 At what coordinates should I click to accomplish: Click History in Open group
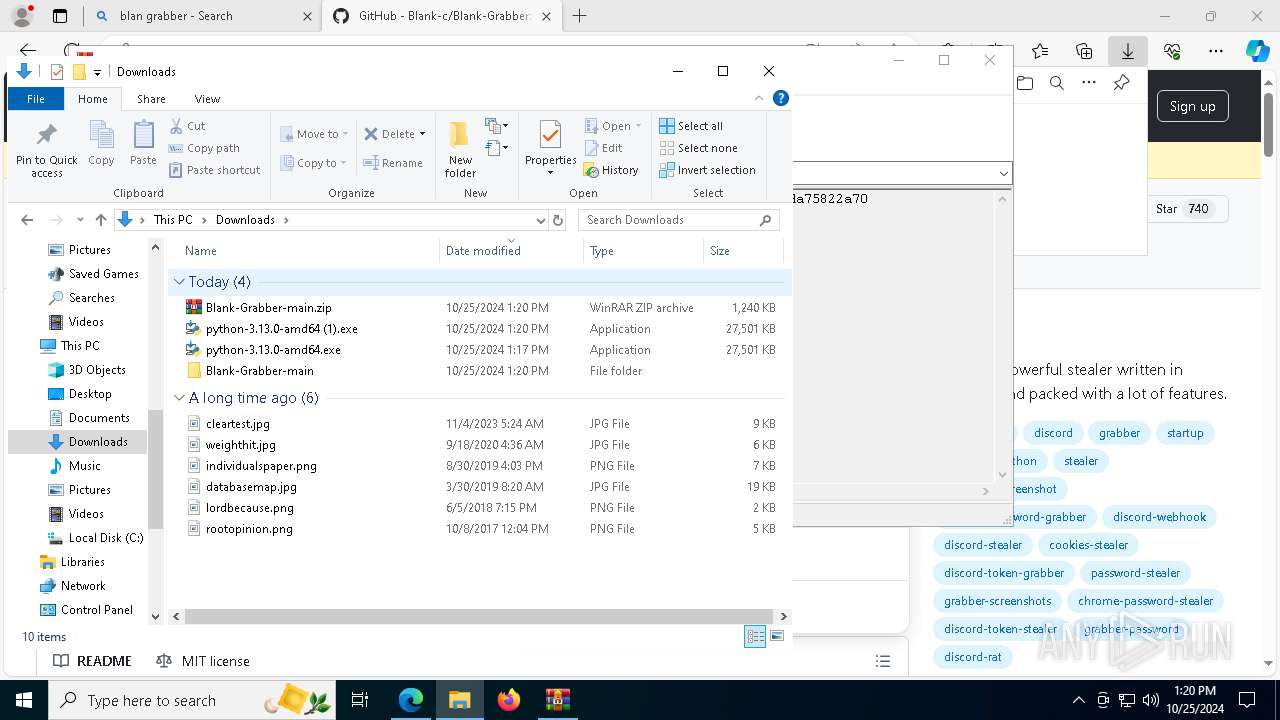611,170
